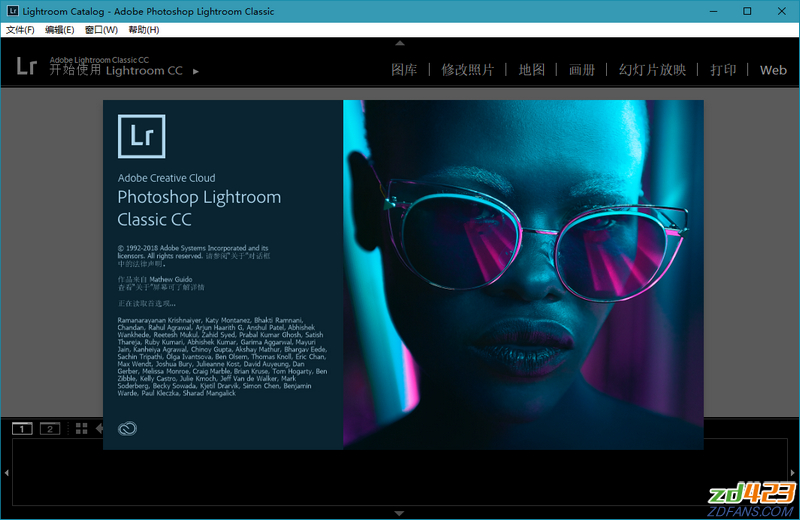Open the 帮助(H) menu
The width and height of the screenshot is (800, 520).
143,30
